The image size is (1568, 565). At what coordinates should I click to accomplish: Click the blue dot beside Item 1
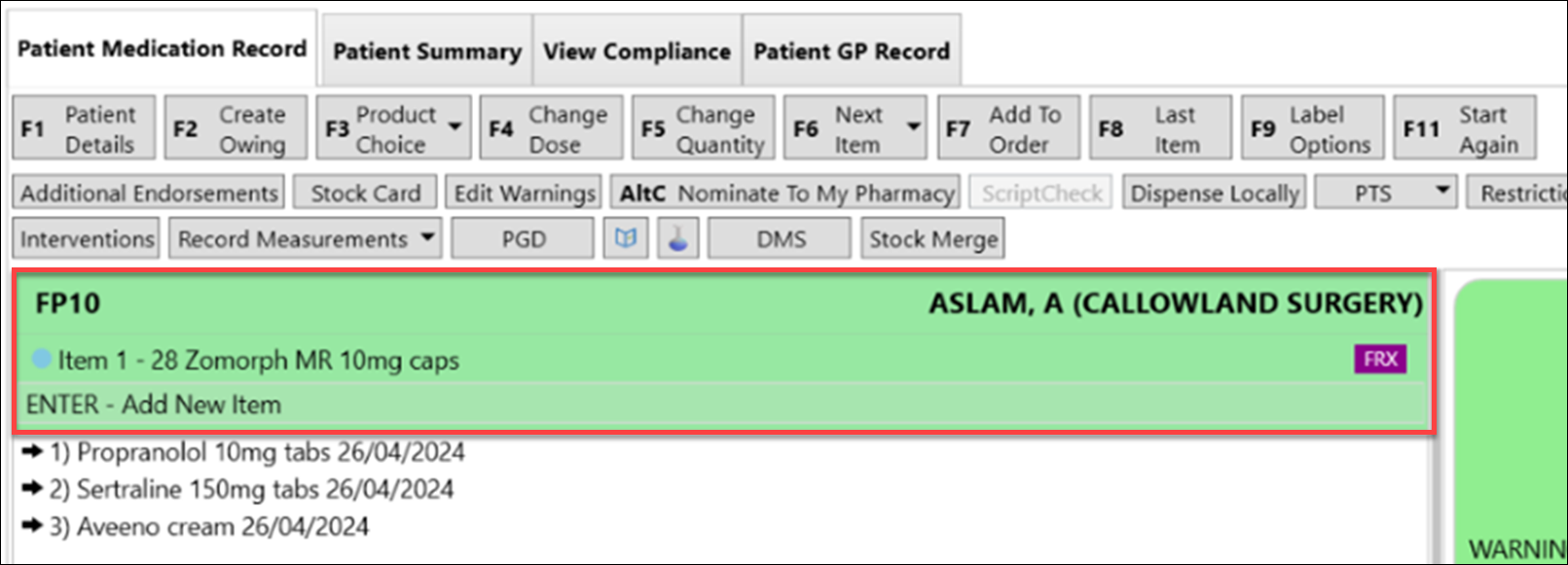tap(41, 359)
